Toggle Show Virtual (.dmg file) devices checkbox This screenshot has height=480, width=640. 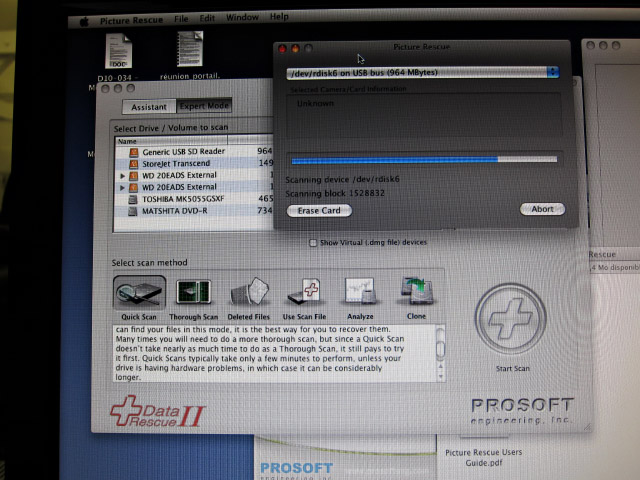pyautogui.click(x=313, y=243)
